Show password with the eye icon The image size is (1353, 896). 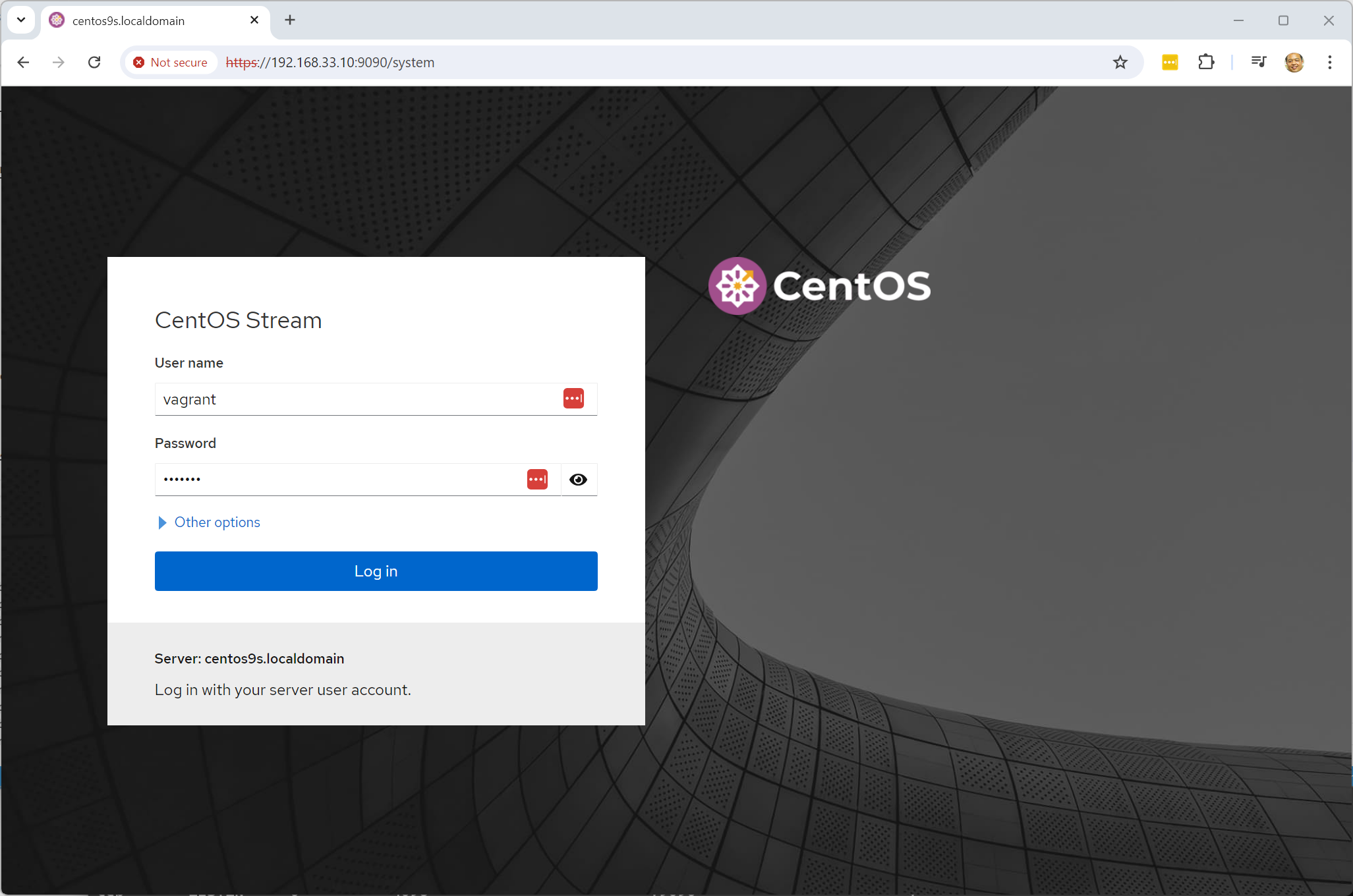pyautogui.click(x=578, y=480)
